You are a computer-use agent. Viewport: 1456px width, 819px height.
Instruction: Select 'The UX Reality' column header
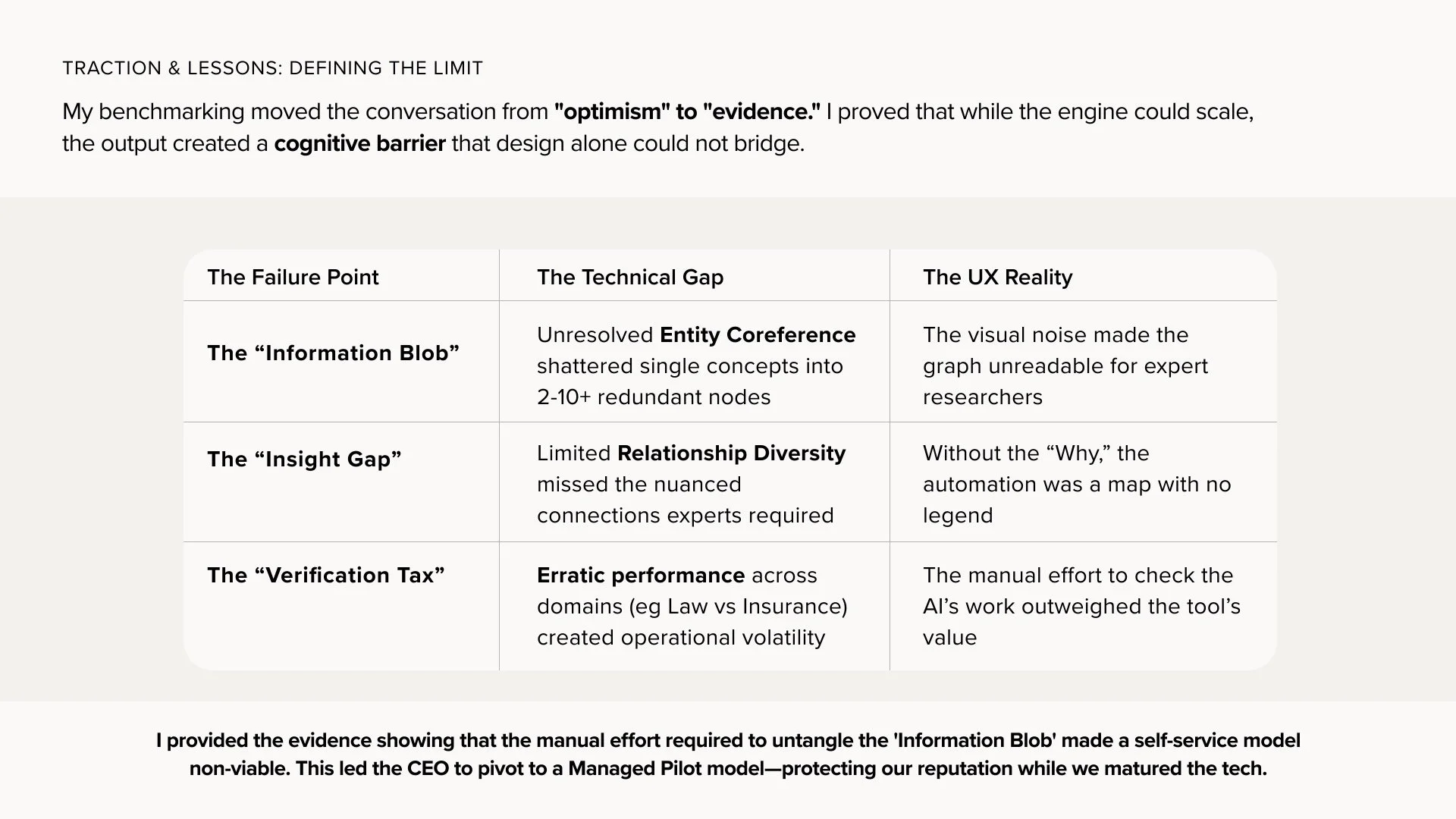click(997, 277)
